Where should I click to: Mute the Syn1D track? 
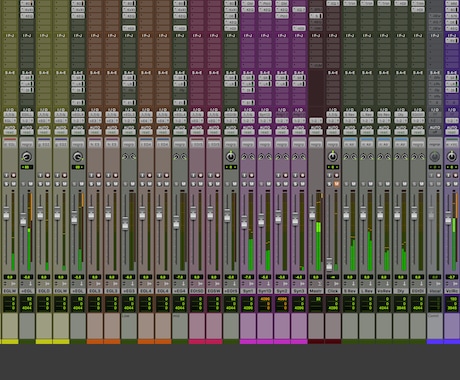pos(268,184)
